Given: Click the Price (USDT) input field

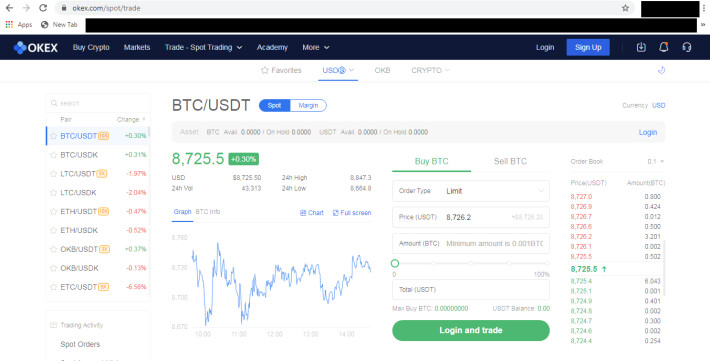Looking at the screenshot, I should (471, 217).
